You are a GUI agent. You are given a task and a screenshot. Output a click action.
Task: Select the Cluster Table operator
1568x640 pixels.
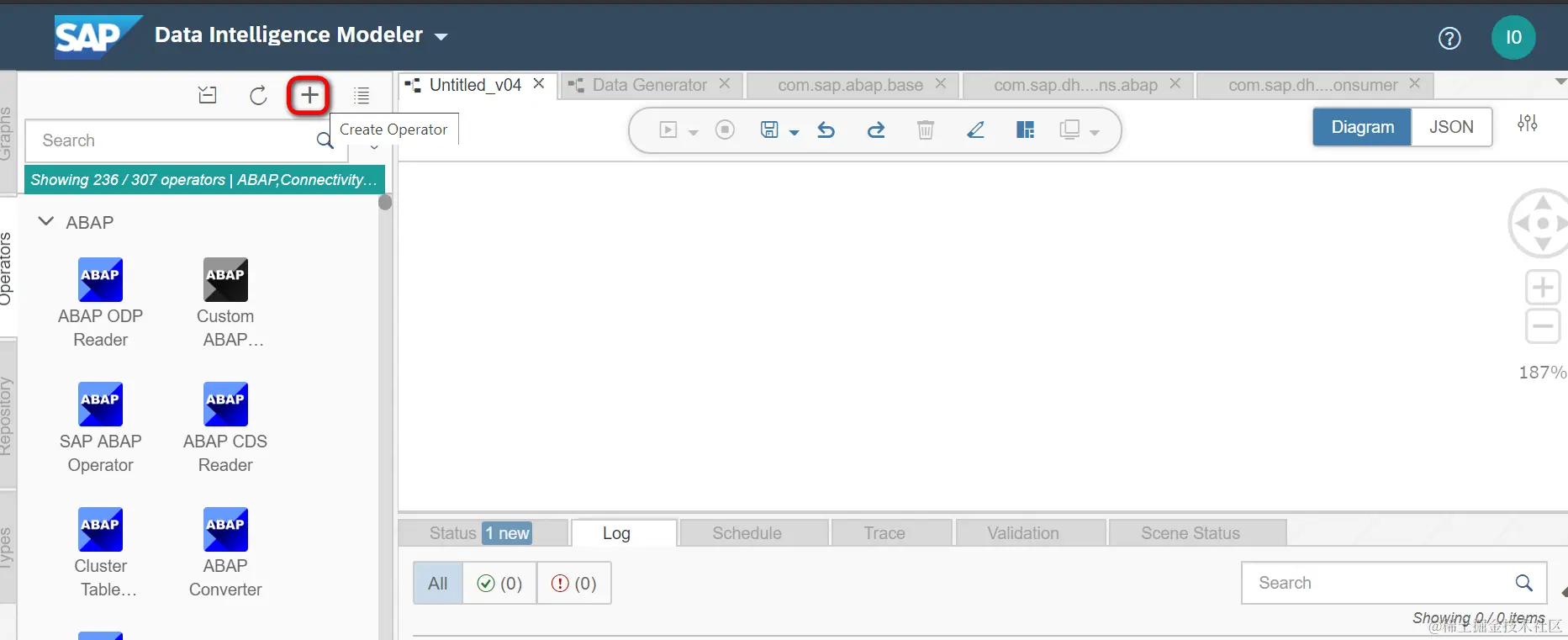tap(101, 553)
